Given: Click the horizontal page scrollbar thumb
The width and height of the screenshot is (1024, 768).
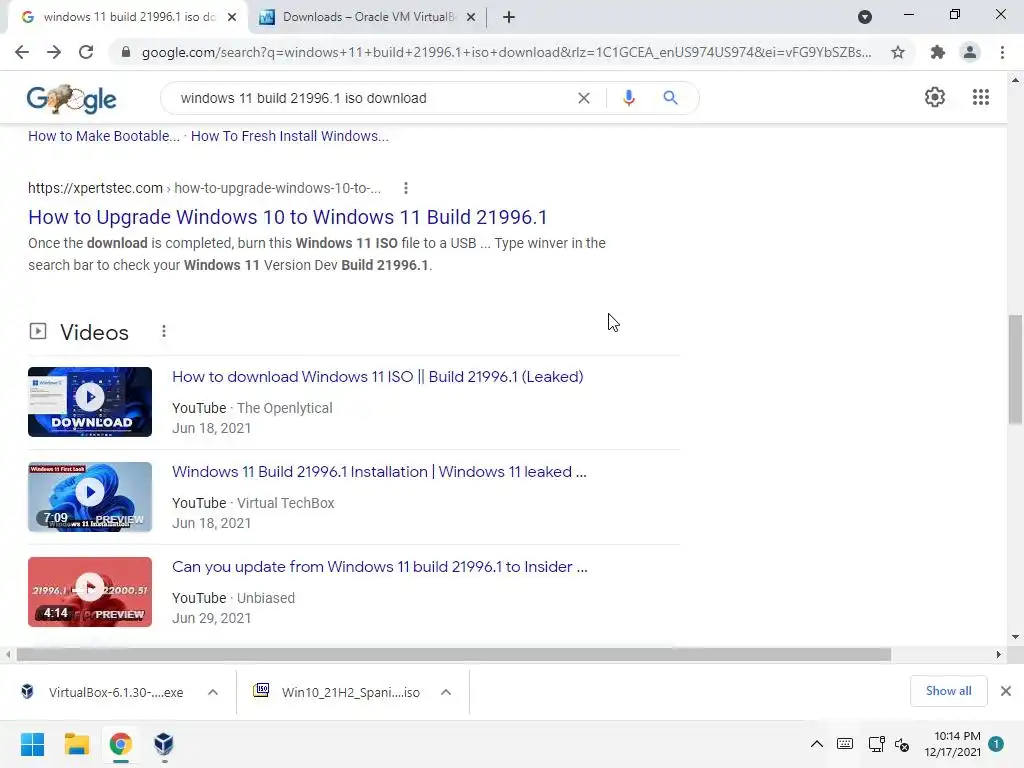Looking at the screenshot, I should point(454,654).
